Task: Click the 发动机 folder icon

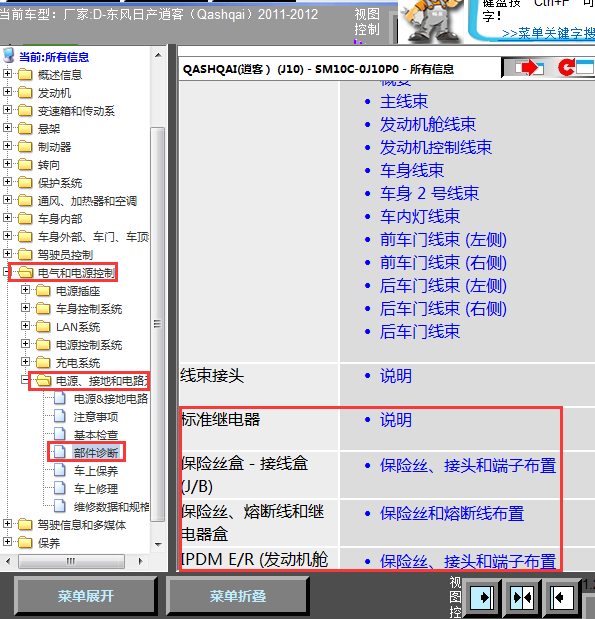Action: [x=25, y=92]
